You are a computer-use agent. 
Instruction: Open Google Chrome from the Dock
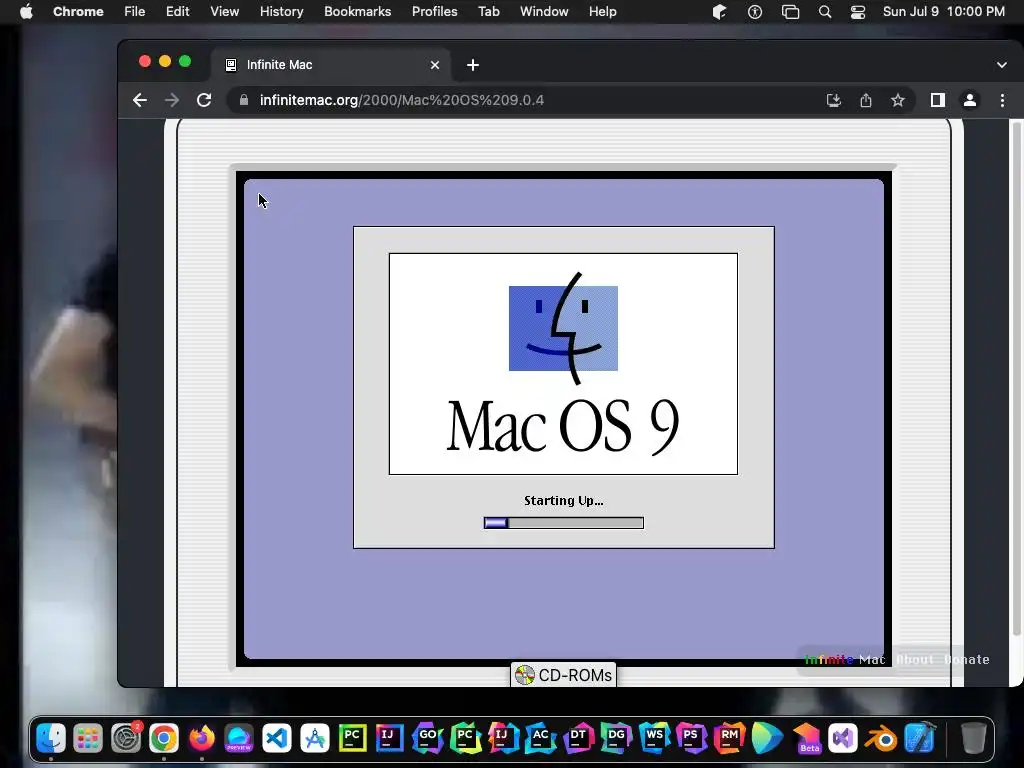tap(164, 739)
